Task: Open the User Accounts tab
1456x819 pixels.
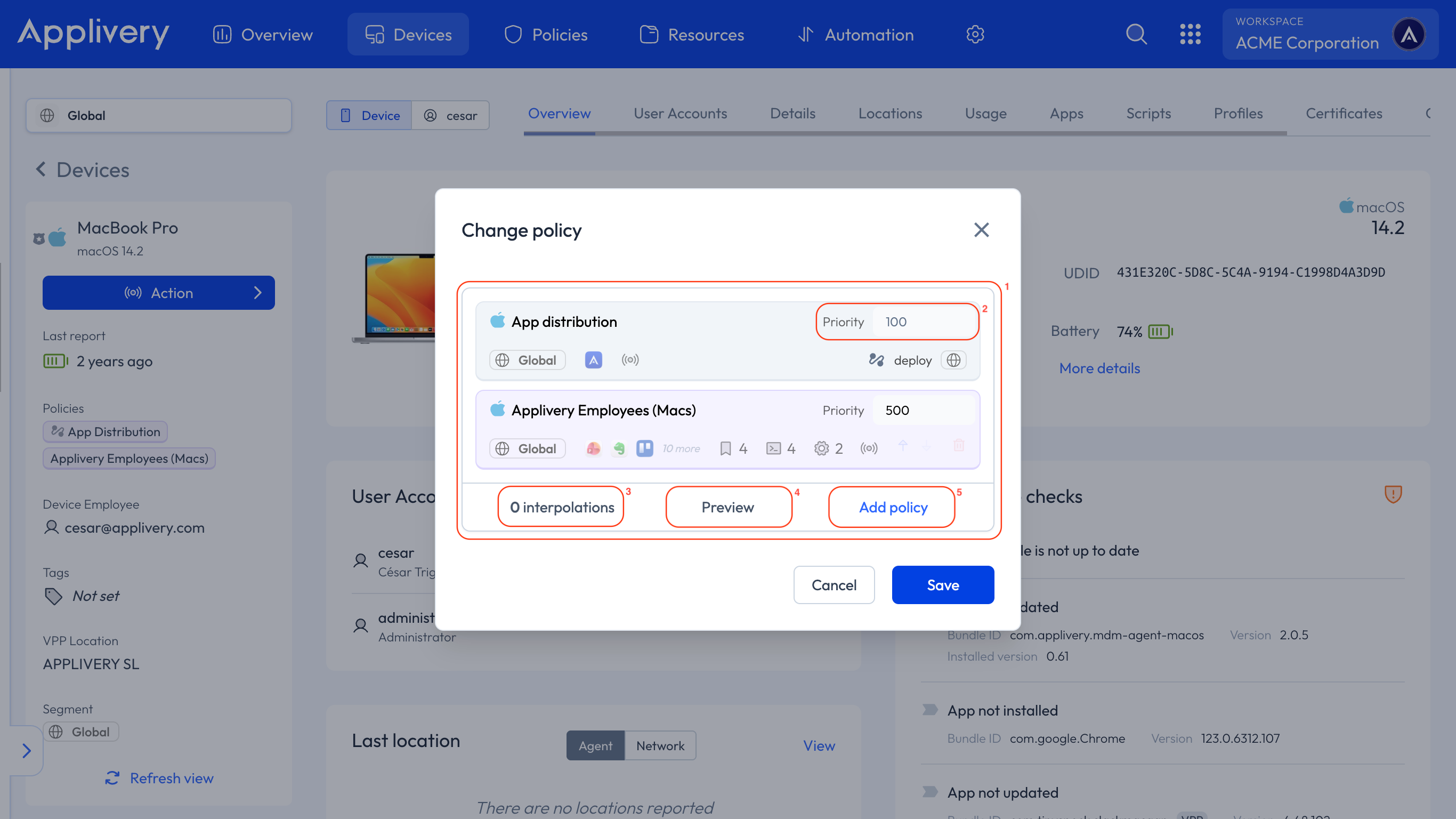Action: pos(680,113)
